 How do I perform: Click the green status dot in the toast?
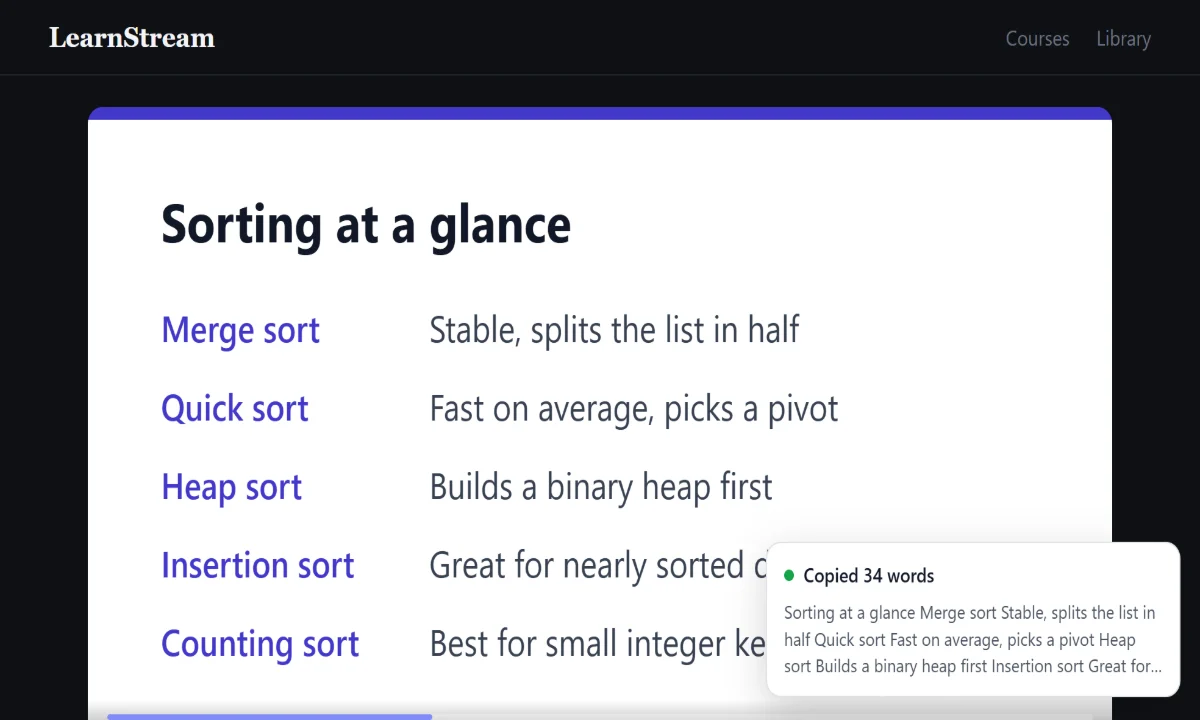click(x=789, y=576)
